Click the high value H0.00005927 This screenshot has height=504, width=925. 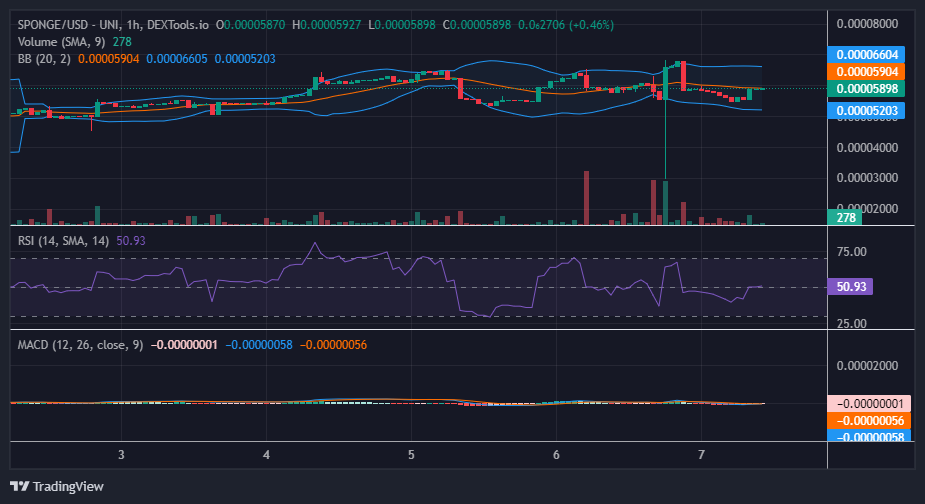coord(326,25)
